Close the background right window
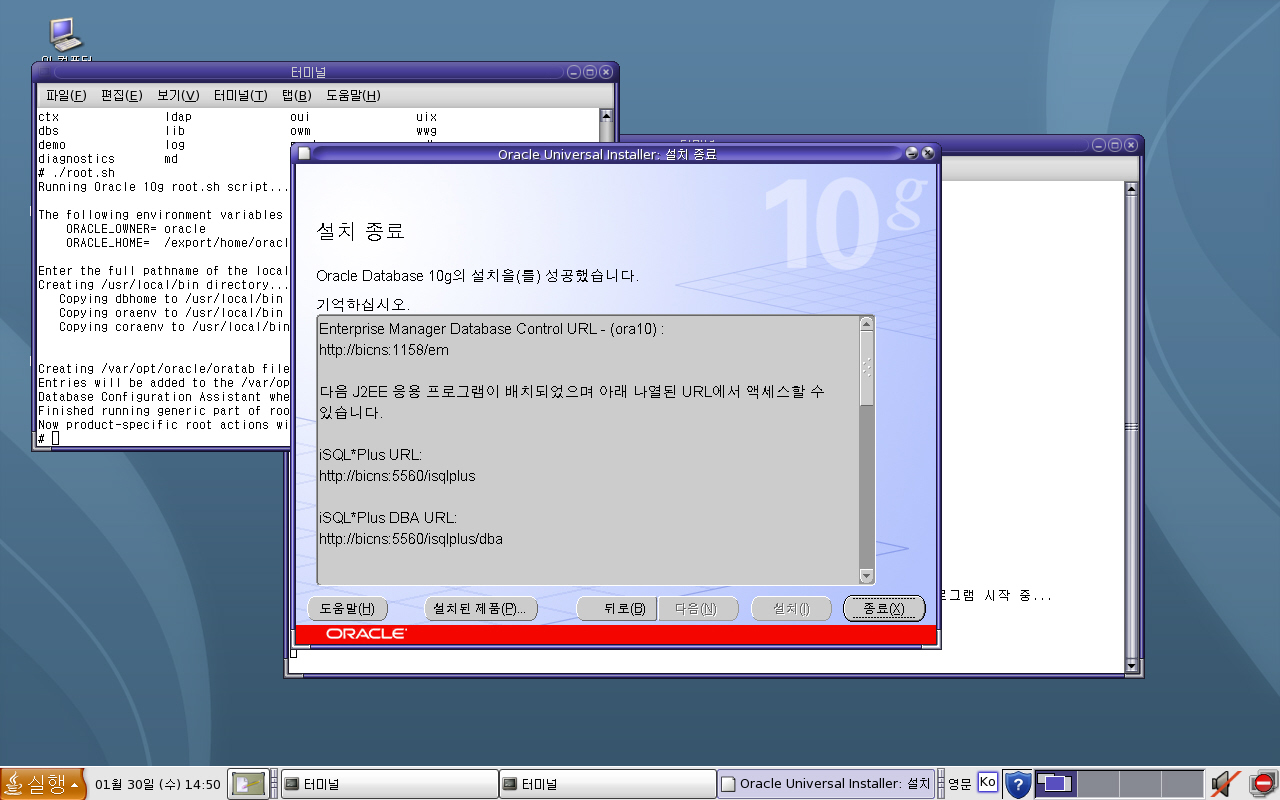1280x800 pixels. click(1130, 145)
